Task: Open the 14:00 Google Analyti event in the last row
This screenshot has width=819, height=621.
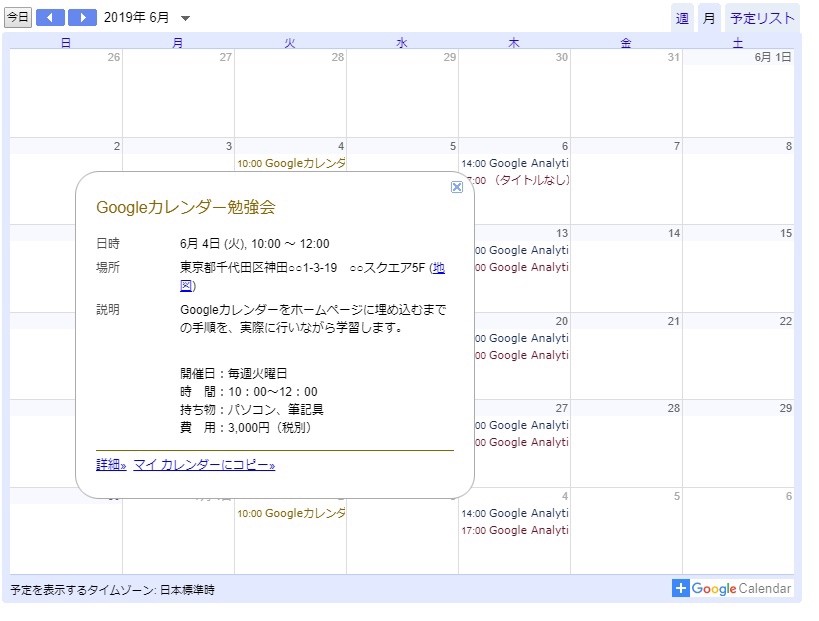Action: (514, 513)
